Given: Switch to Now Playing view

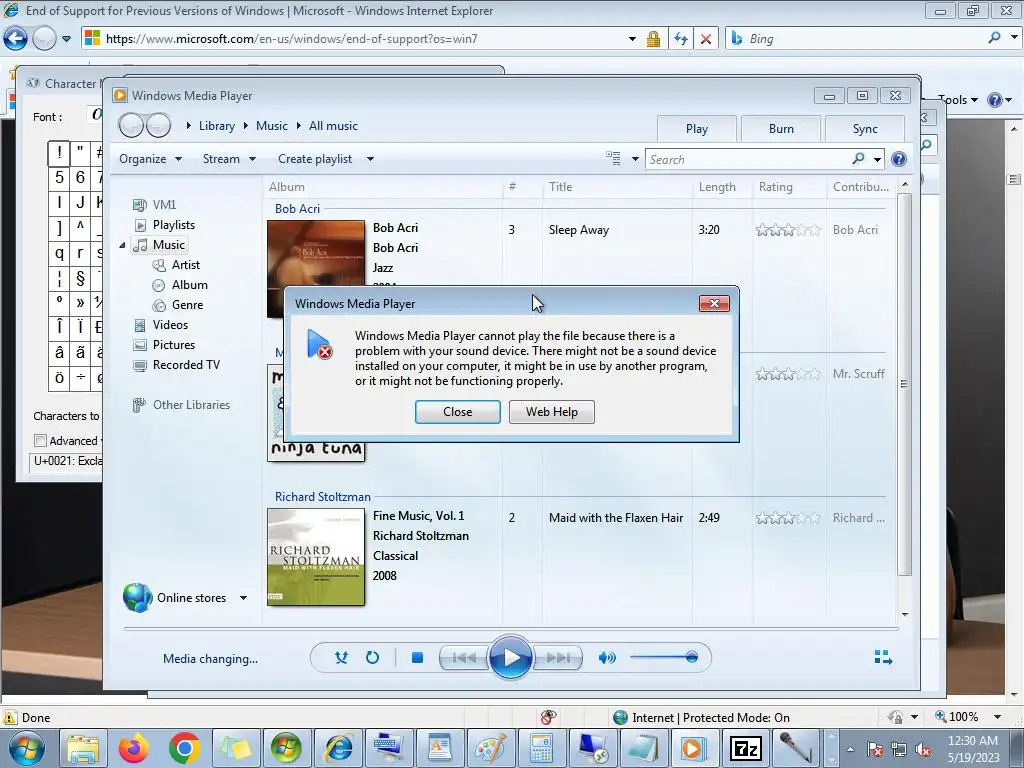Looking at the screenshot, I should (x=883, y=657).
